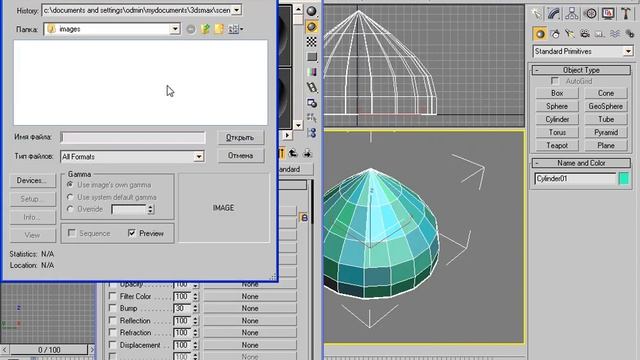Click the time slider showing 0 / 100

pos(49,350)
